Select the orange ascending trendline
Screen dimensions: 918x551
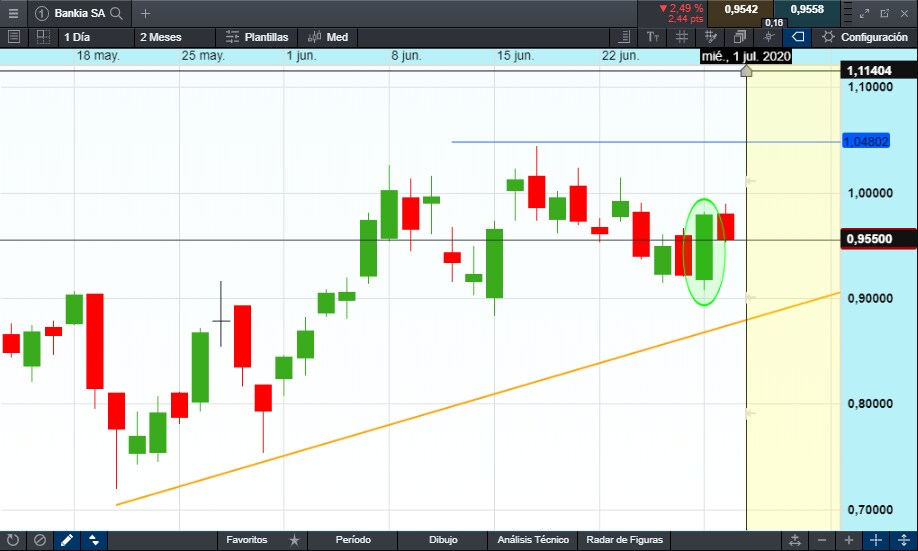(x=478, y=399)
